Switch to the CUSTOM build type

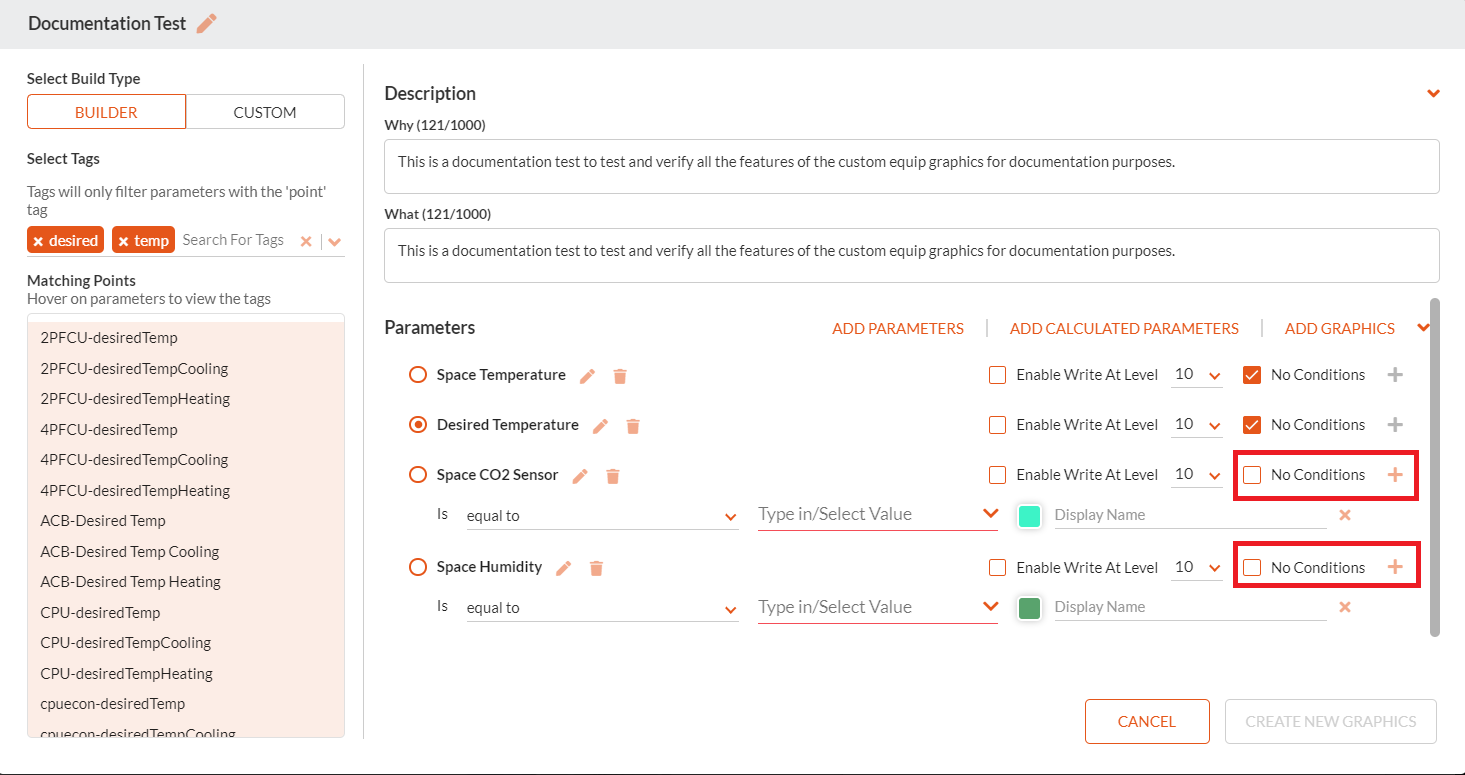(265, 112)
